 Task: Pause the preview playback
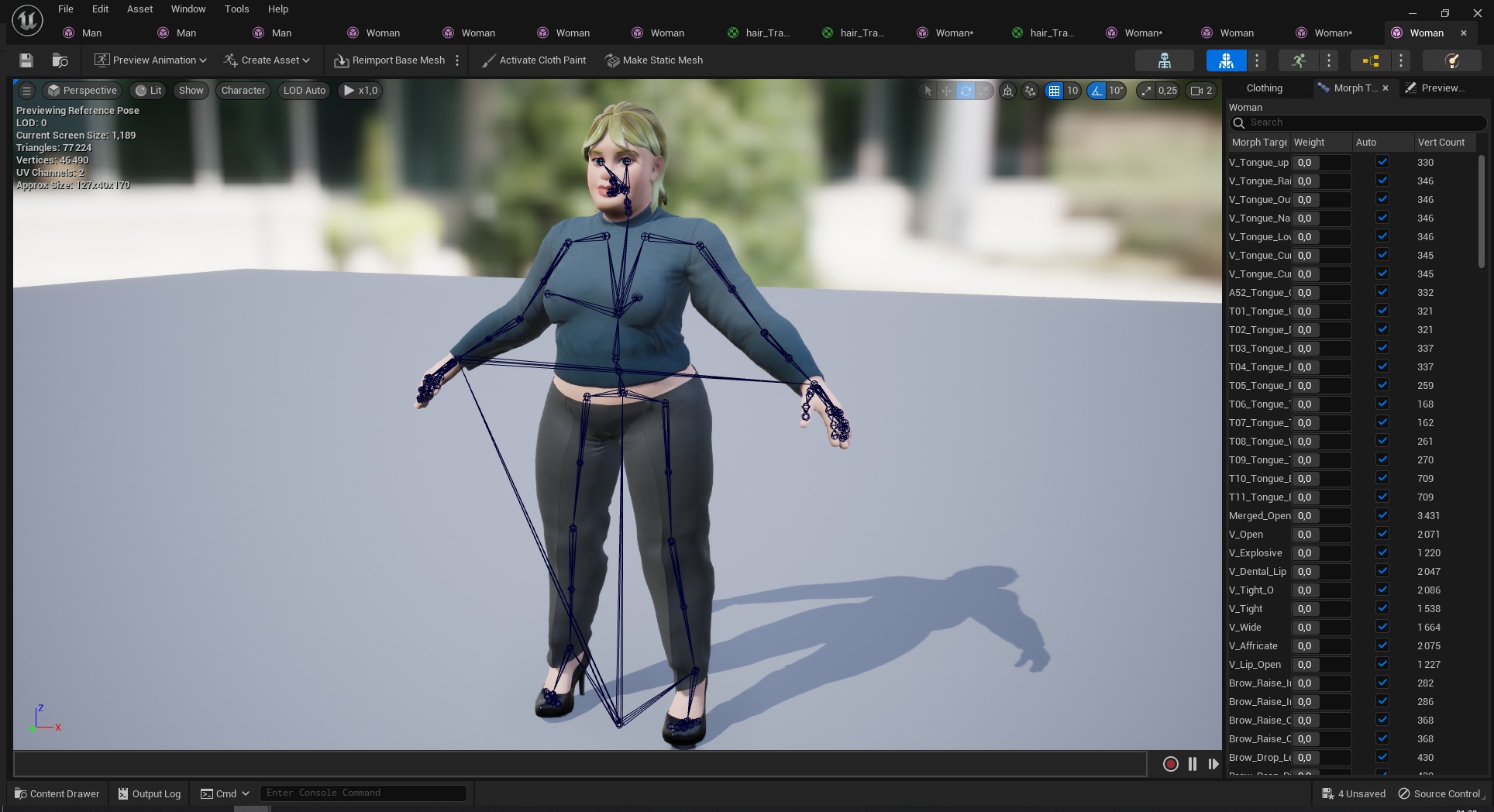point(1193,764)
